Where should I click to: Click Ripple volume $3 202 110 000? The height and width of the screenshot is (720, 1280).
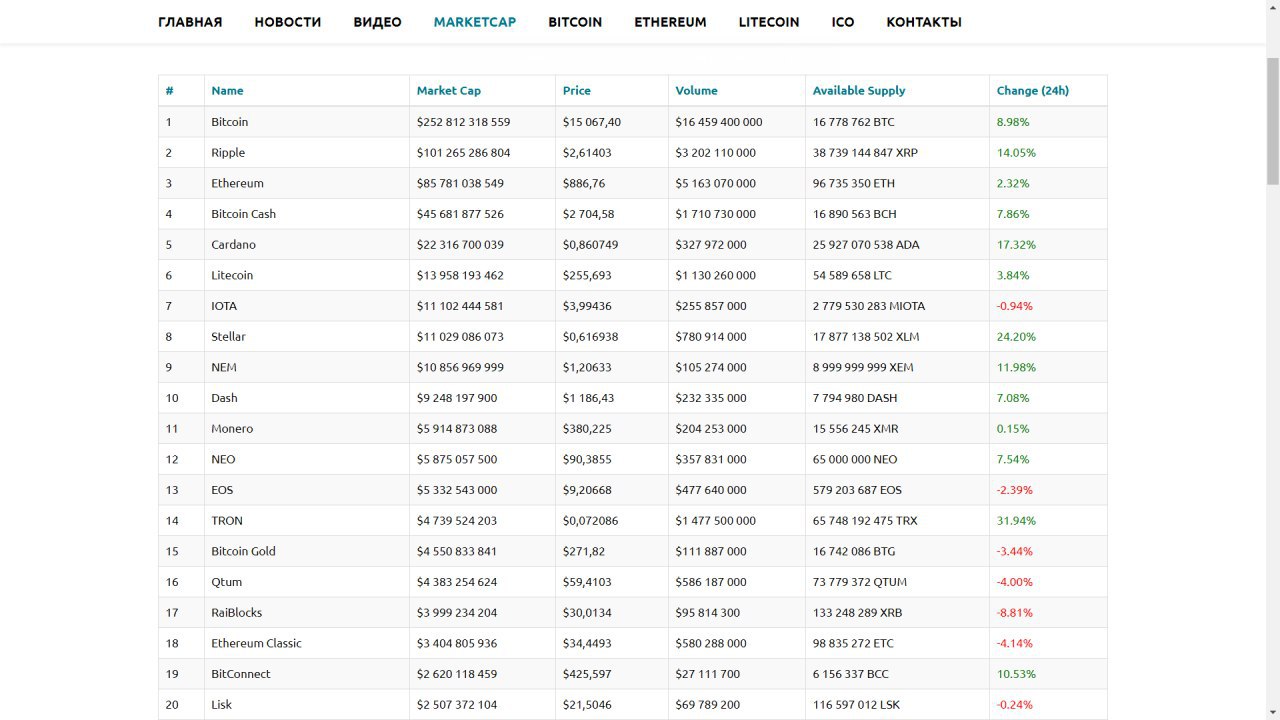[x=716, y=153]
